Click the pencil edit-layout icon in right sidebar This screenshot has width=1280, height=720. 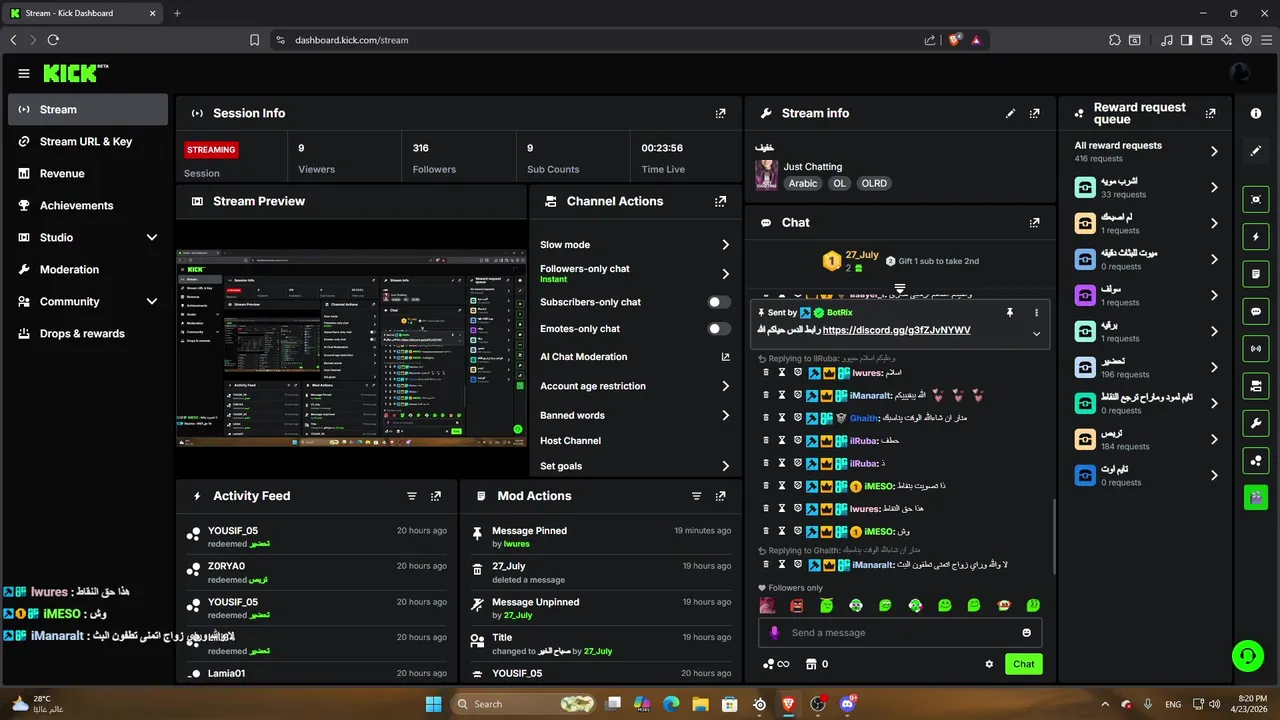1256,151
